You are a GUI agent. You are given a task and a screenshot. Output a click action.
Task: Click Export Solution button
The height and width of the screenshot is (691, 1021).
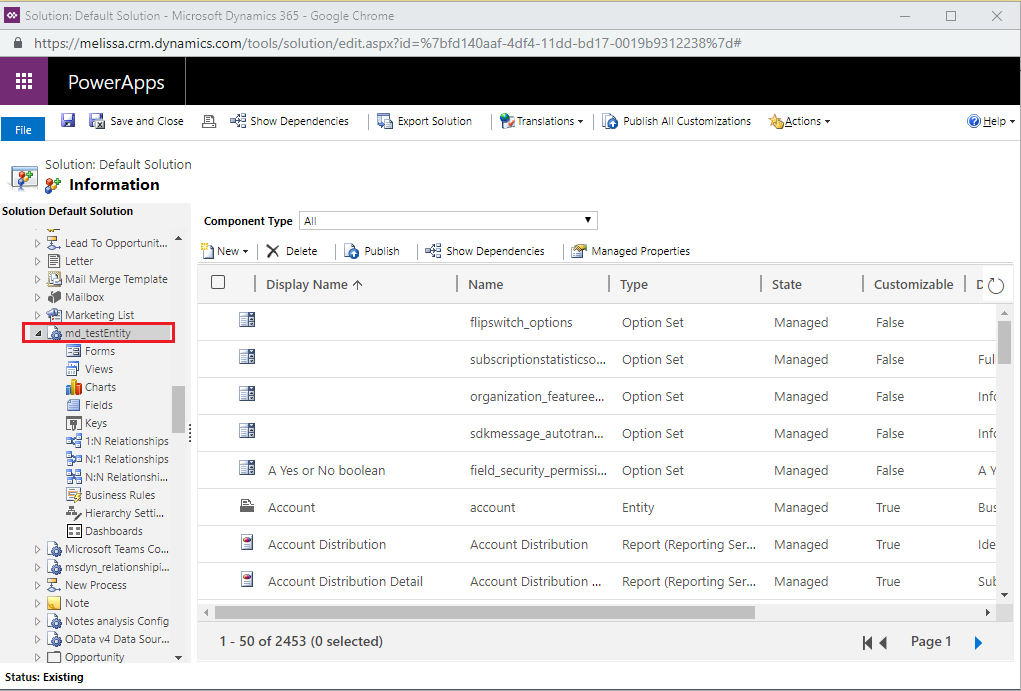click(x=425, y=121)
